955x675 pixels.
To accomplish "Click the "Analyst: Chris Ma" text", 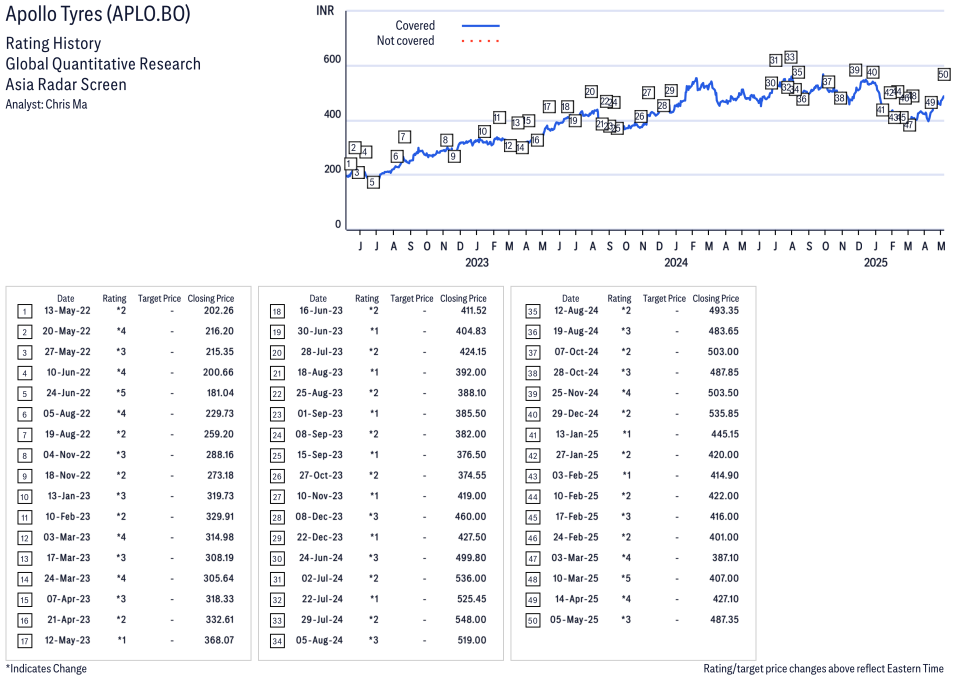I will pyautogui.click(x=46, y=104).
